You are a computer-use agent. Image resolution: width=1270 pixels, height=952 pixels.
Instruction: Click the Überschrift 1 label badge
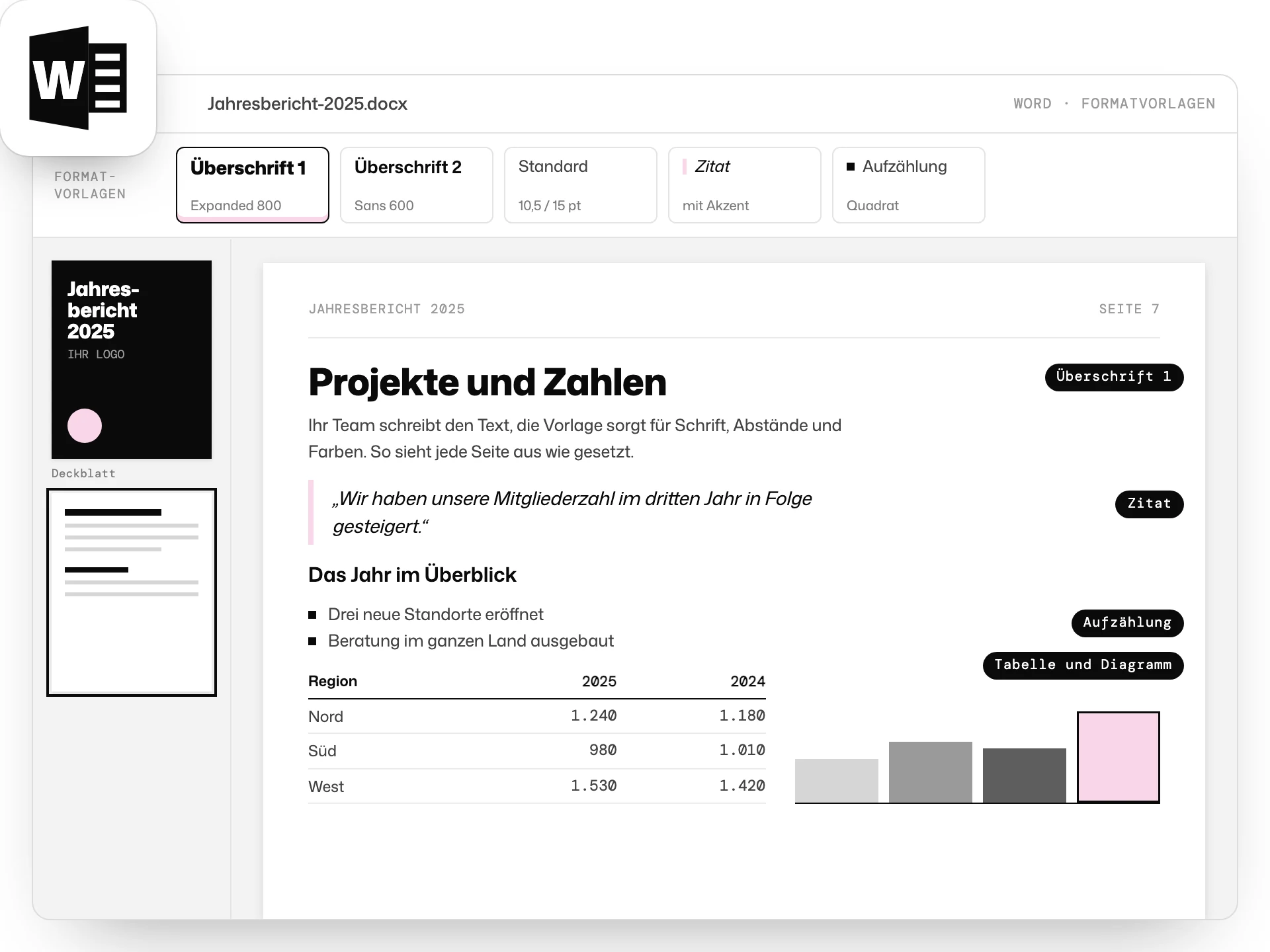pos(1114,377)
